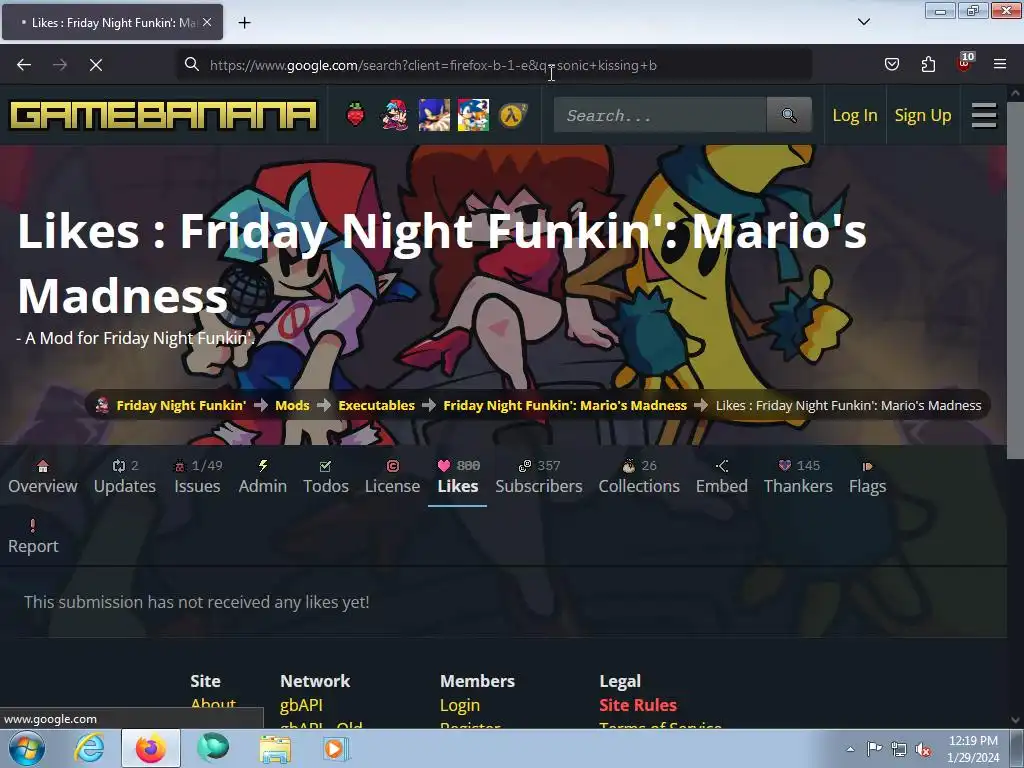This screenshot has width=1024, height=768.
Task: Click Sign Up link
Action: [922, 116]
